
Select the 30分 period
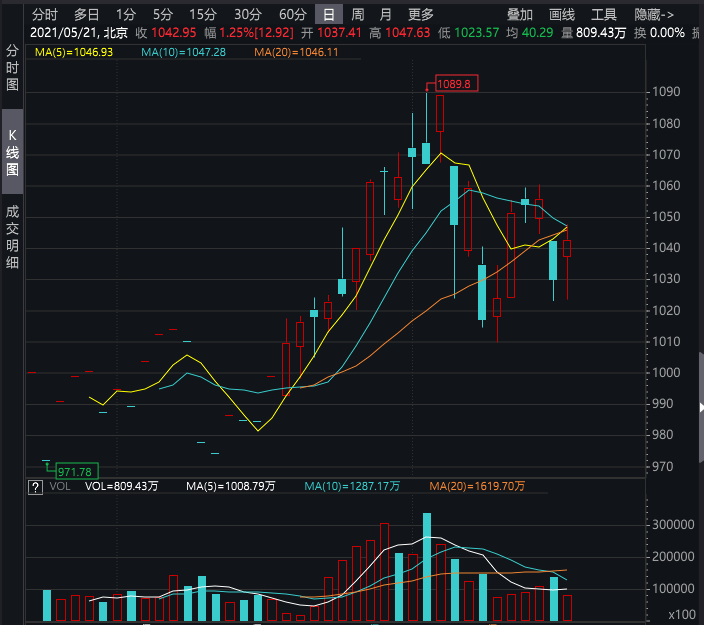[x=248, y=15]
